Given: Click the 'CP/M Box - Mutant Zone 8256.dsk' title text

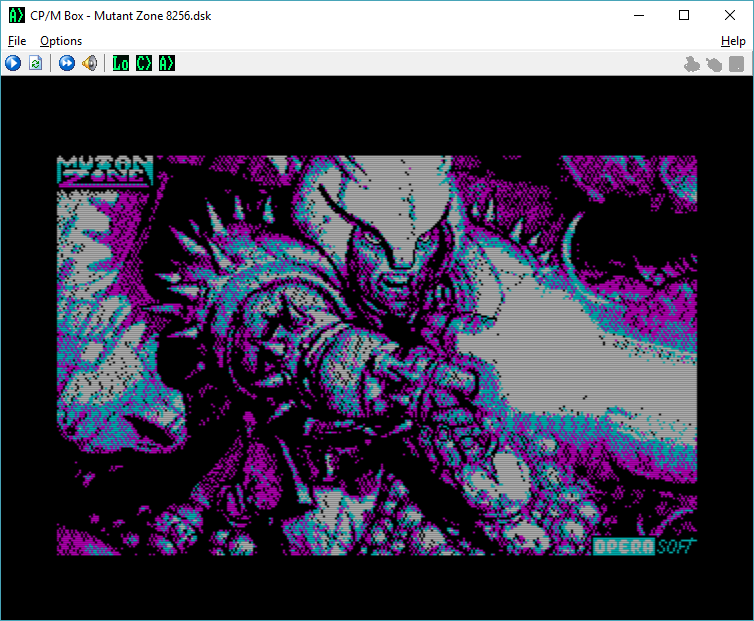Looking at the screenshot, I should (x=121, y=16).
